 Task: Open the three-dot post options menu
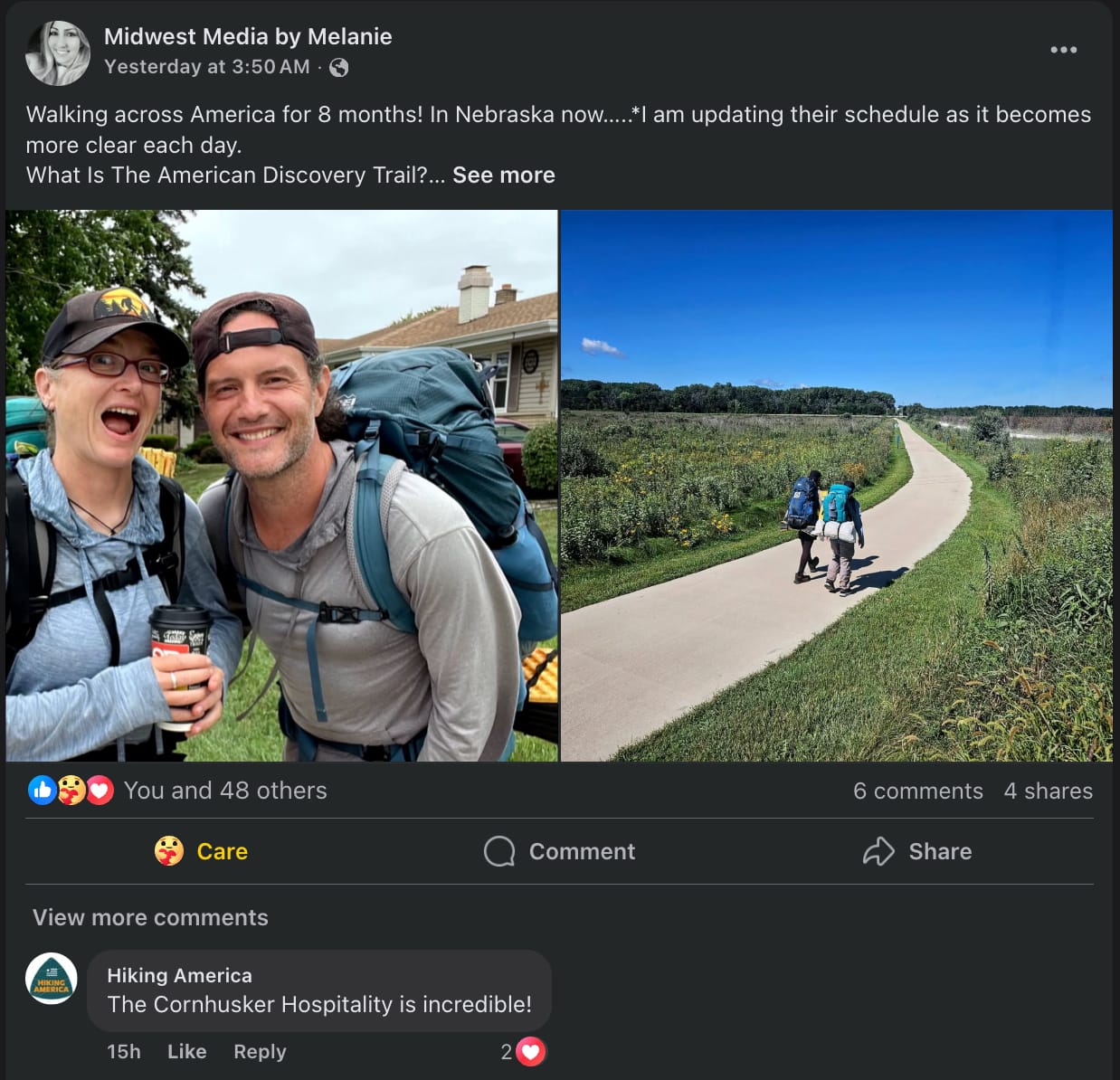1063,50
